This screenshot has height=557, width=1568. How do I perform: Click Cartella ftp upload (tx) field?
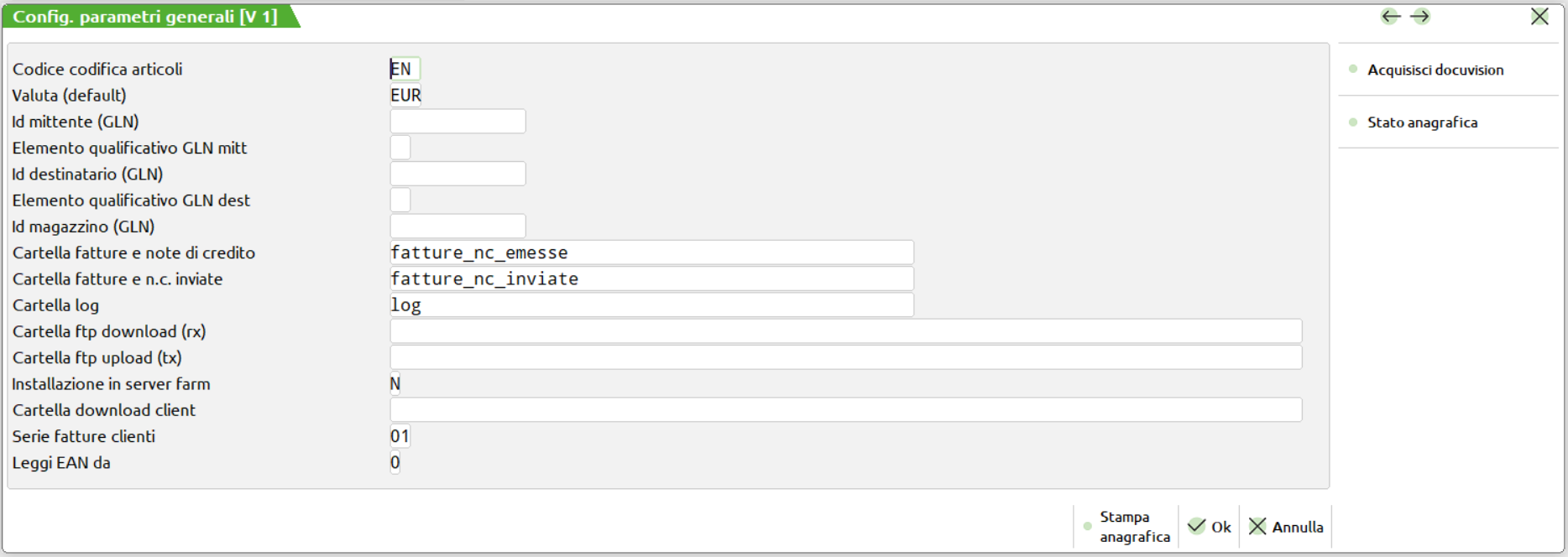click(x=845, y=357)
